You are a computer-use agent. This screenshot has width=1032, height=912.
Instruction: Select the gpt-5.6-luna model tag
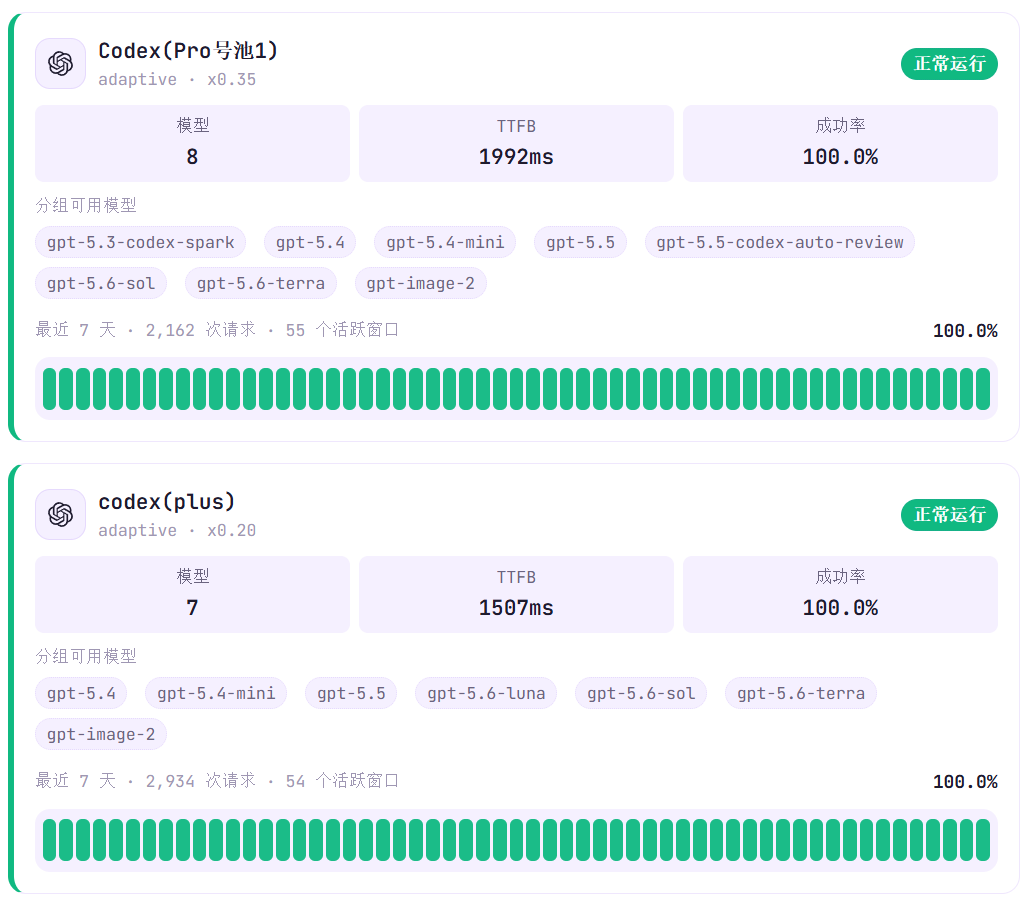coord(486,693)
